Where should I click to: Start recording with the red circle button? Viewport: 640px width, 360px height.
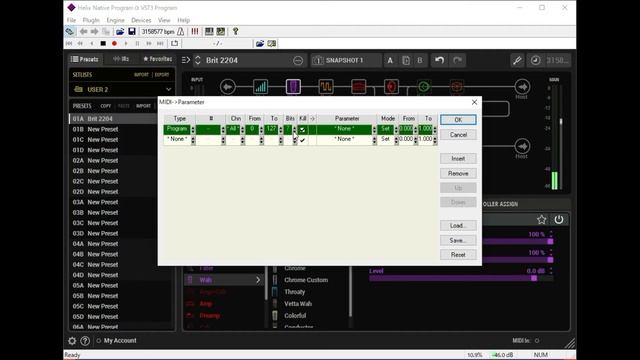coord(114,43)
